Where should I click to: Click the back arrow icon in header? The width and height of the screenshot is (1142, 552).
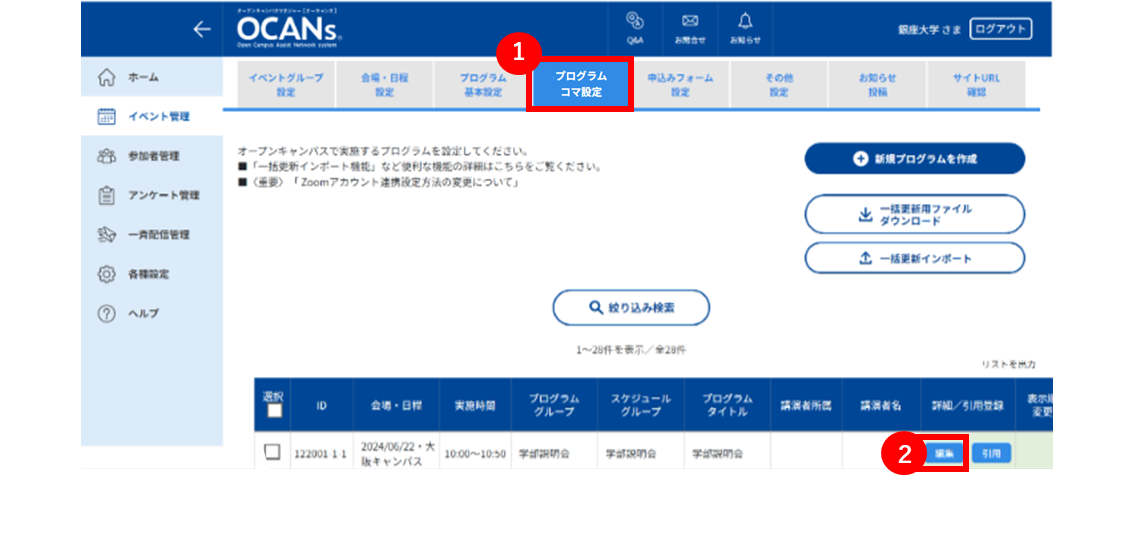(202, 29)
